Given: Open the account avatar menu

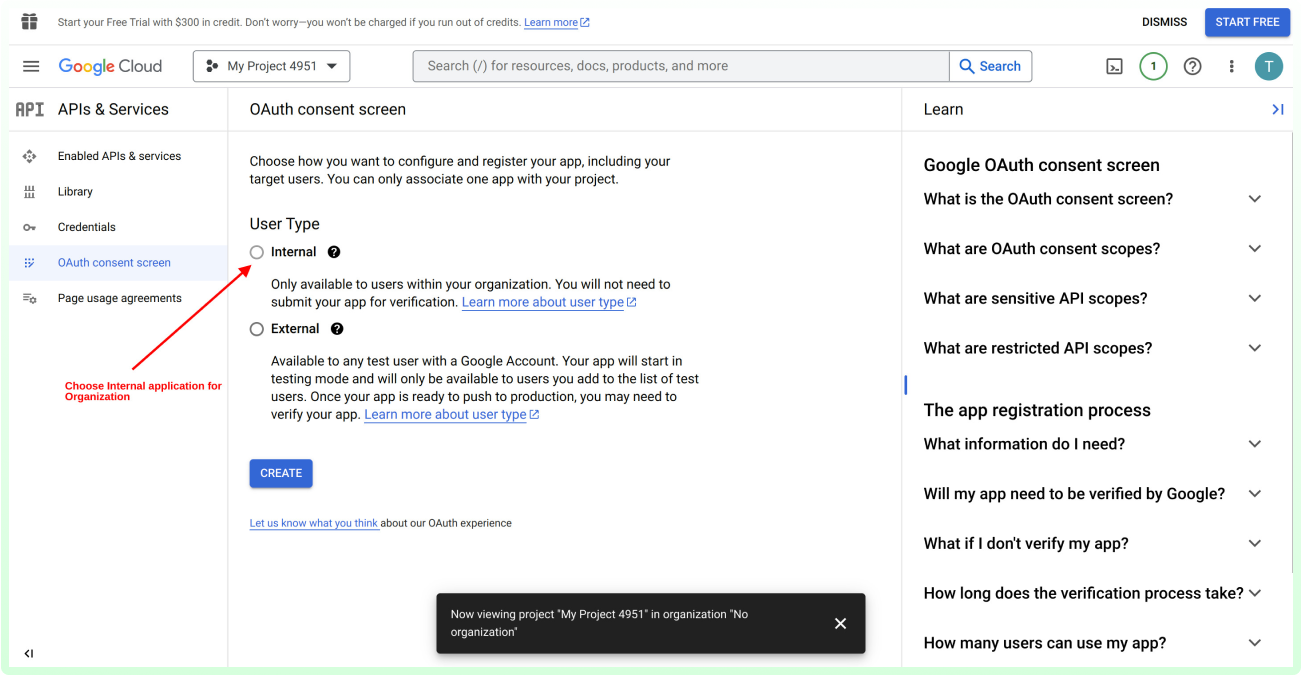Looking at the screenshot, I should coord(1269,66).
